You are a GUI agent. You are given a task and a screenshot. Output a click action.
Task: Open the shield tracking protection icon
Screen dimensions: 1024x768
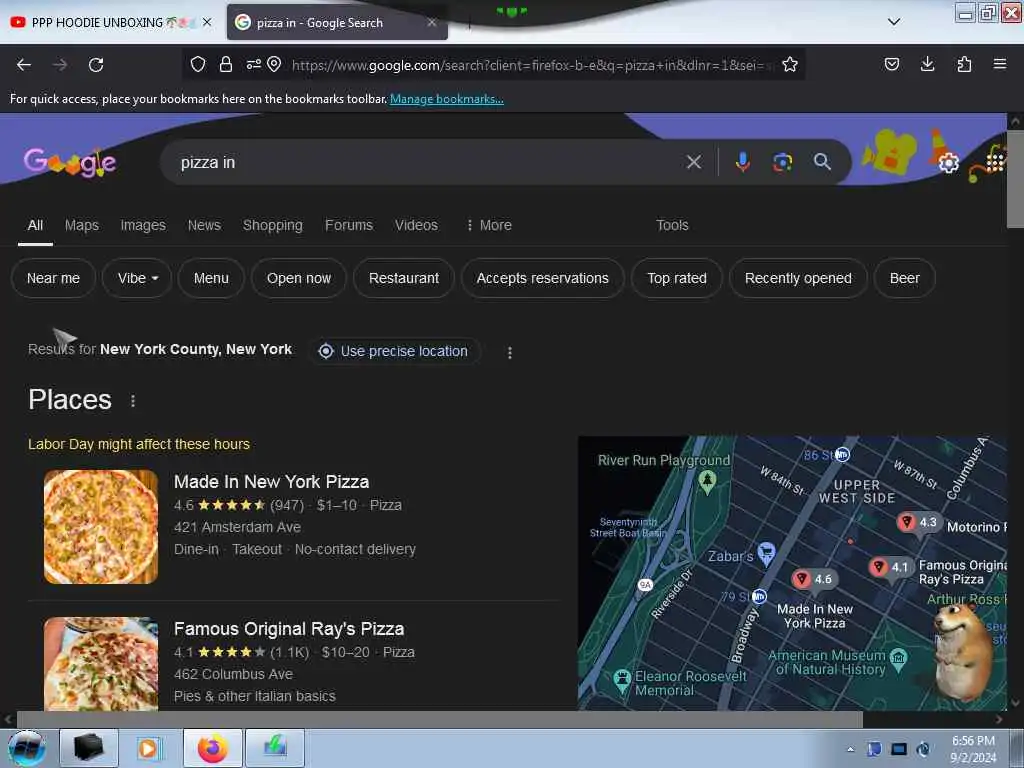point(198,64)
